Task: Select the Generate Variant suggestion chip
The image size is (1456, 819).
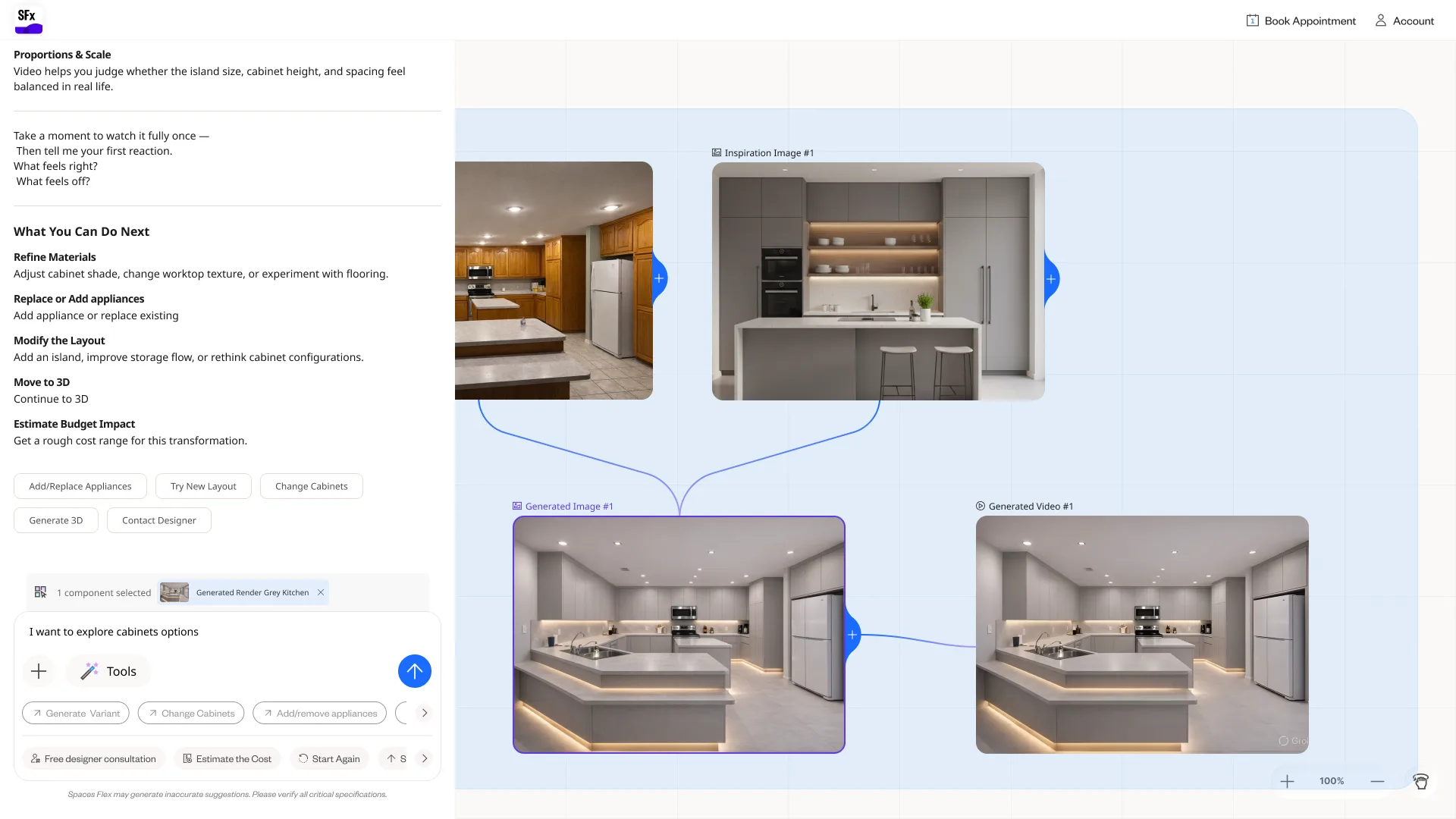Action: click(x=76, y=714)
